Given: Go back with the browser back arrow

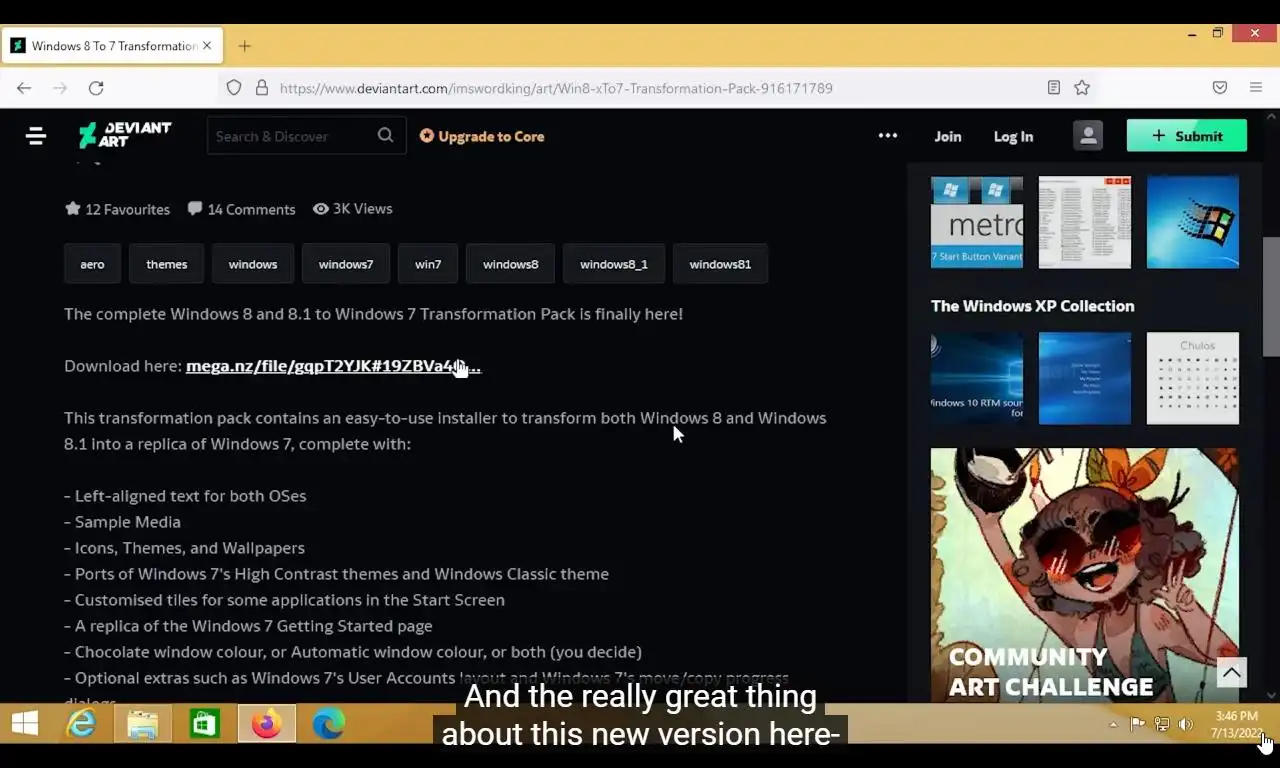Looking at the screenshot, I should pyautogui.click(x=24, y=88).
